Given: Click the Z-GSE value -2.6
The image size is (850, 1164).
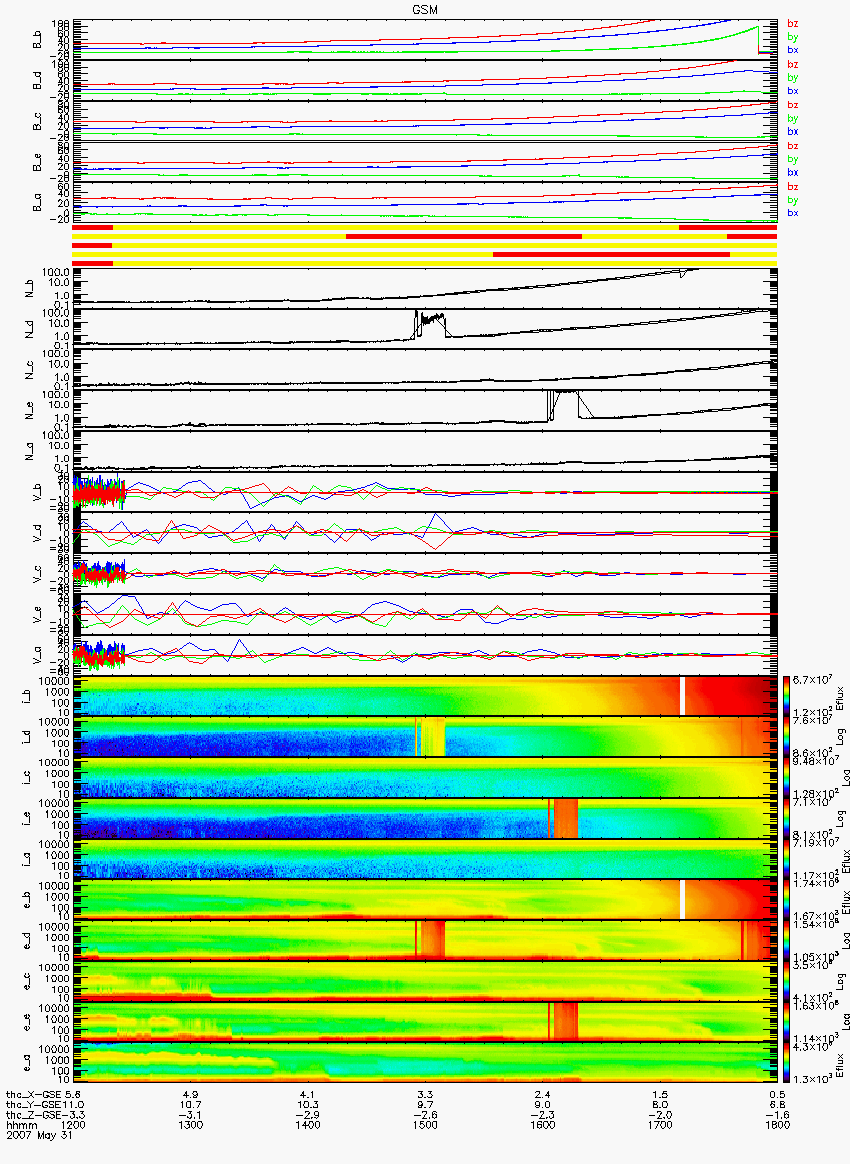Looking at the screenshot, I should point(425,1115).
